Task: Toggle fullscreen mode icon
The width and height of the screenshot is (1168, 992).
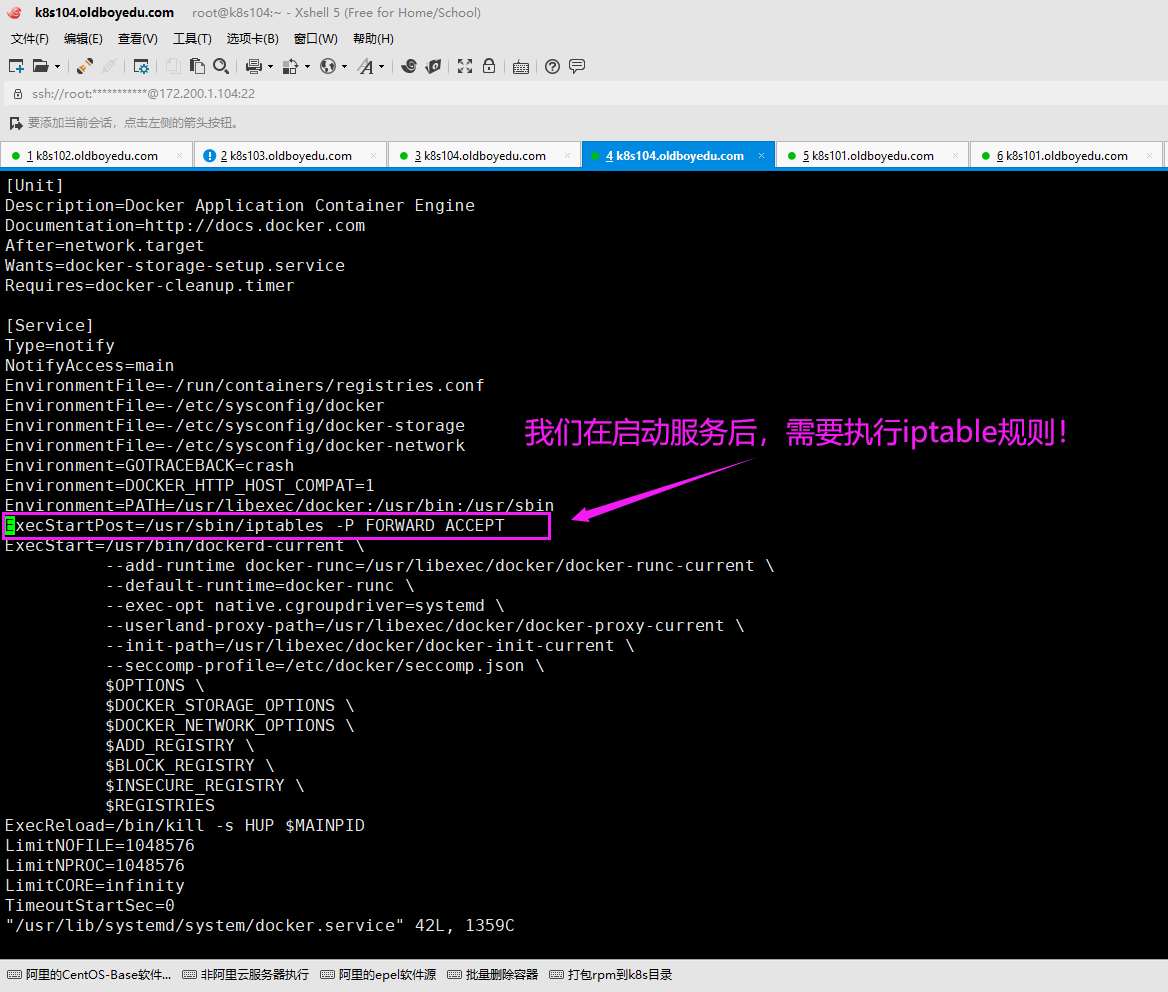Action: [x=465, y=67]
